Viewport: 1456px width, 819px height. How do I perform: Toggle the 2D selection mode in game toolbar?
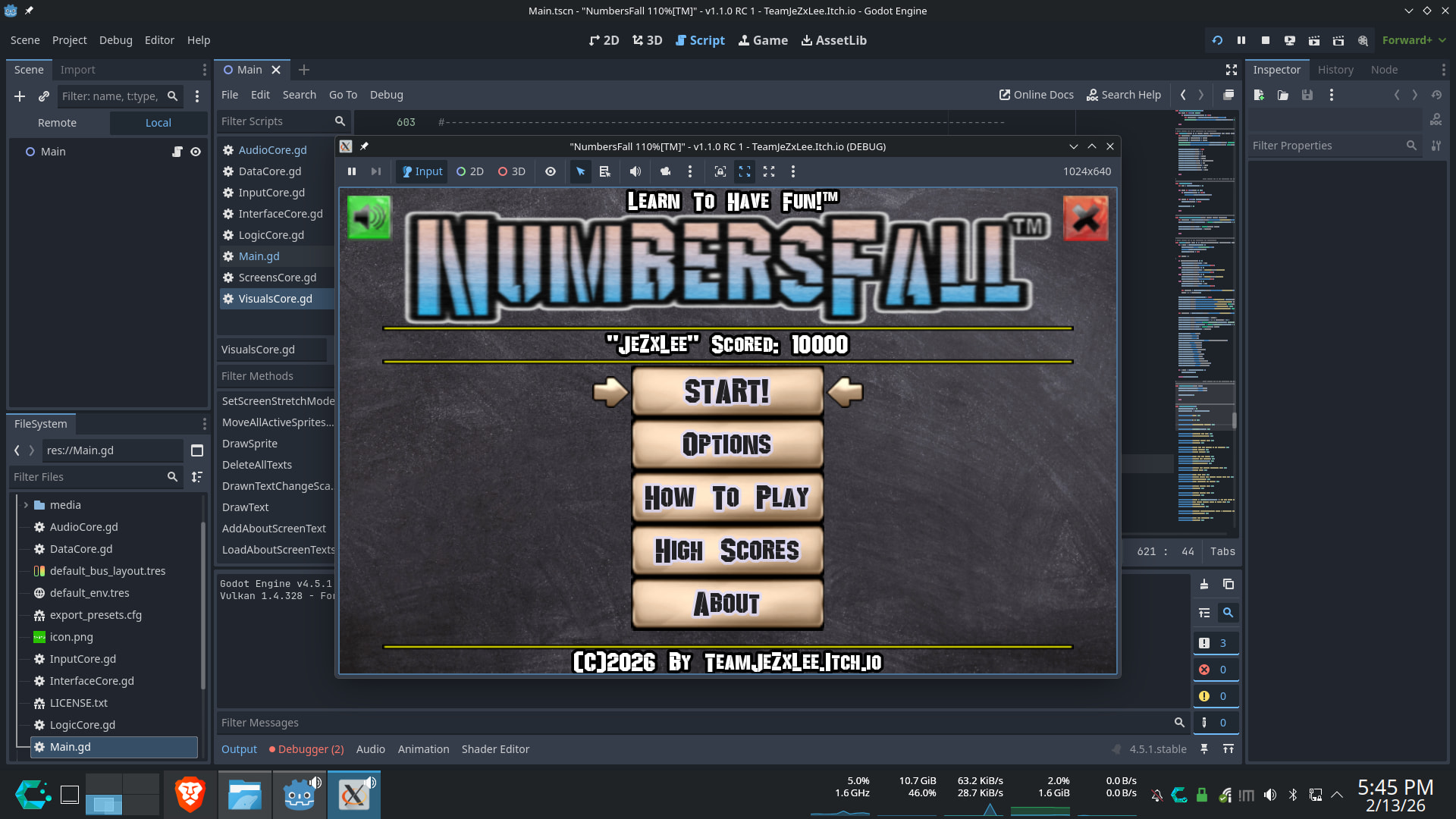470,171
